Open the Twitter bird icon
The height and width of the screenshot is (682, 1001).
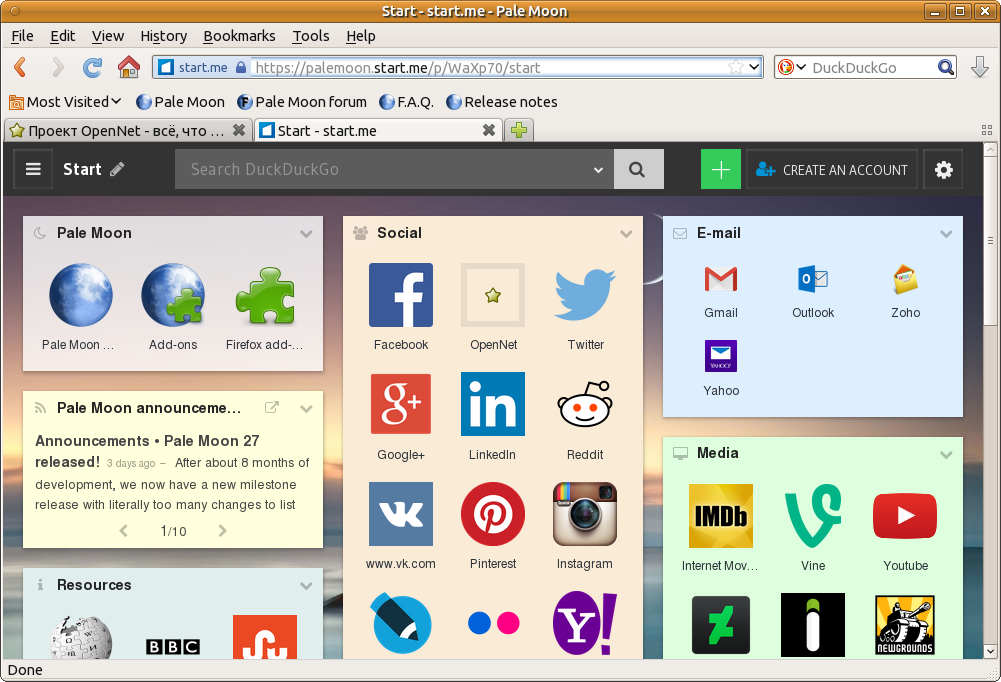tap(585, 295)
